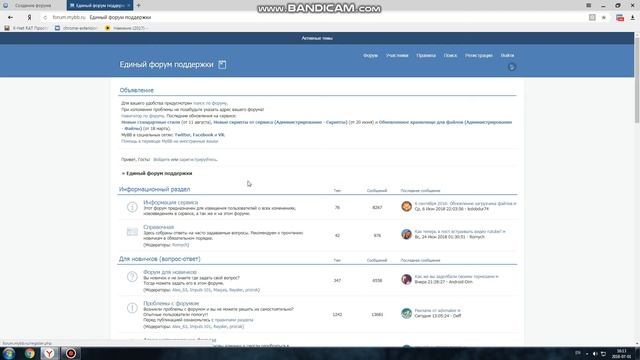Open Bandicam recorder from the taskbar

71,353
